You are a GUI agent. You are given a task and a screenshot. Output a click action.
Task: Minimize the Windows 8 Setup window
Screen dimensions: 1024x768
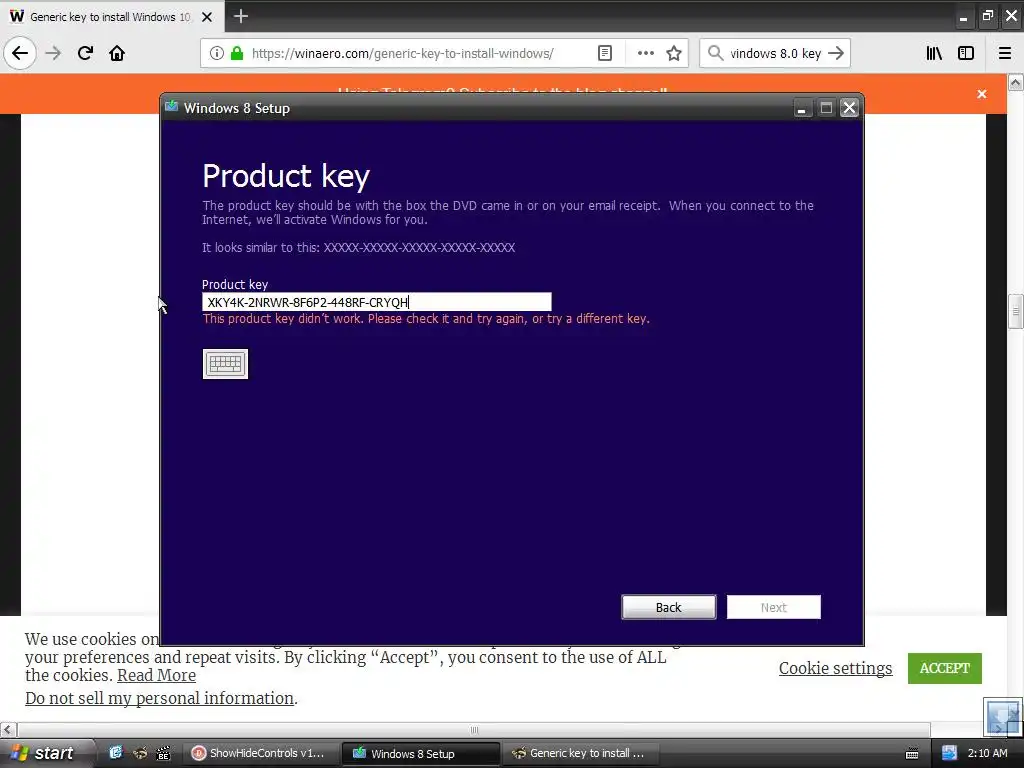801,108
